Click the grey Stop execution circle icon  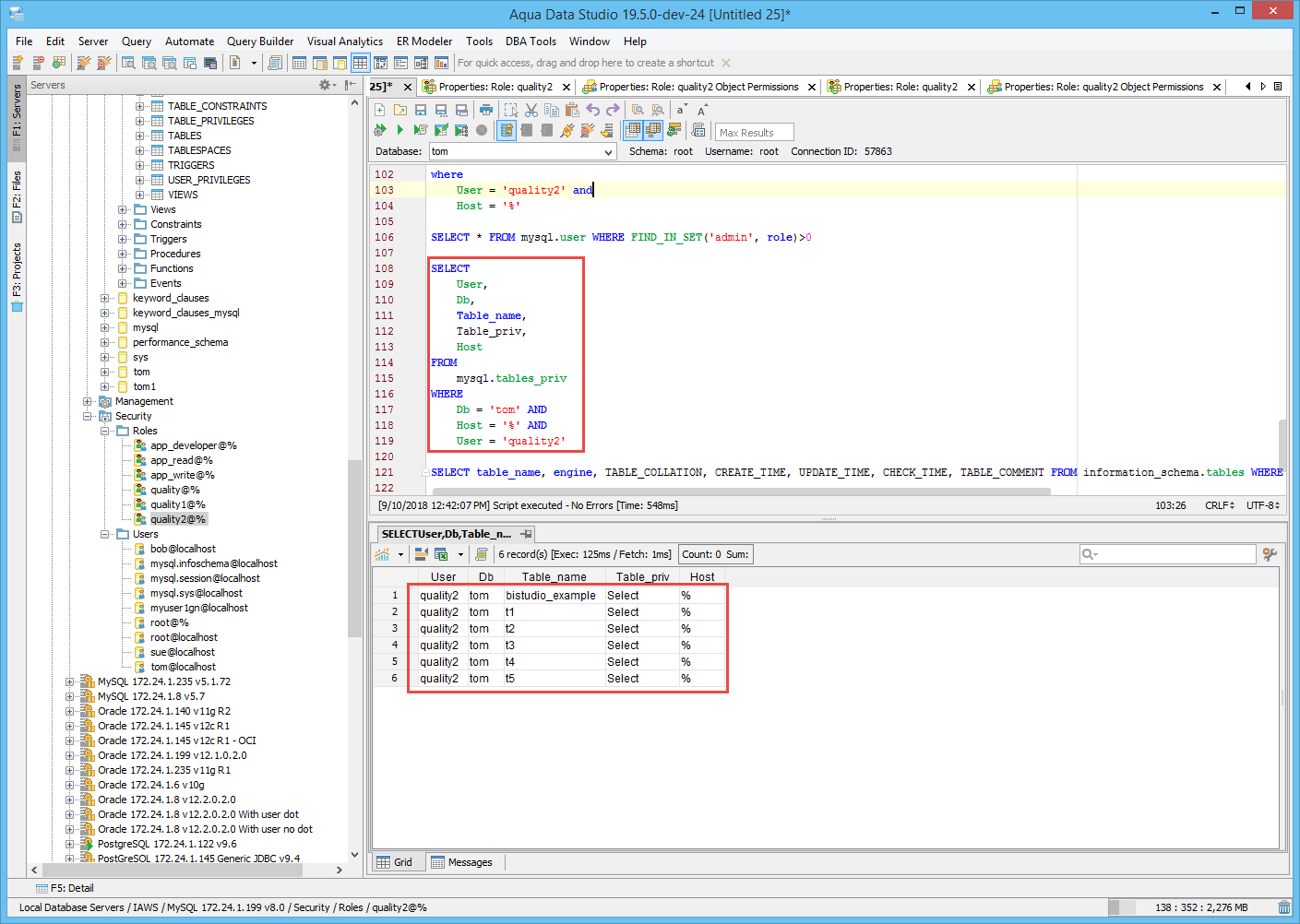(x=482, y=130)
